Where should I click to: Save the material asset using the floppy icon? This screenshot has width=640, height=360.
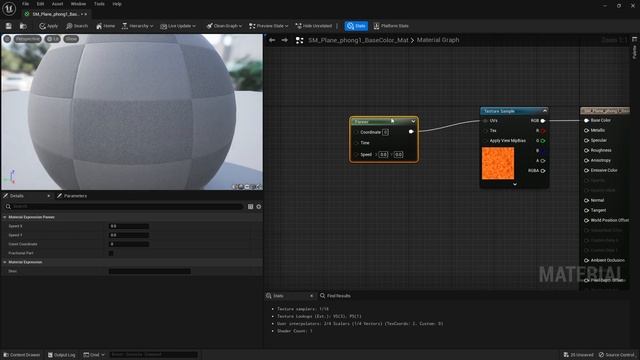(x=9, y=26)
